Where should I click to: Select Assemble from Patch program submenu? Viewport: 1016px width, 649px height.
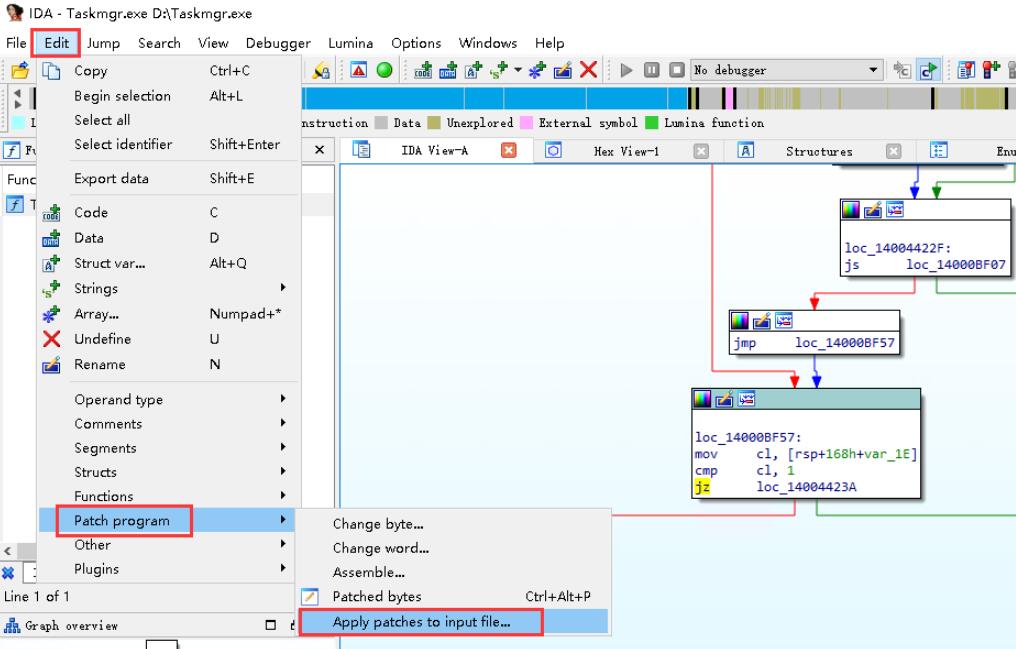tap(453, 573)
